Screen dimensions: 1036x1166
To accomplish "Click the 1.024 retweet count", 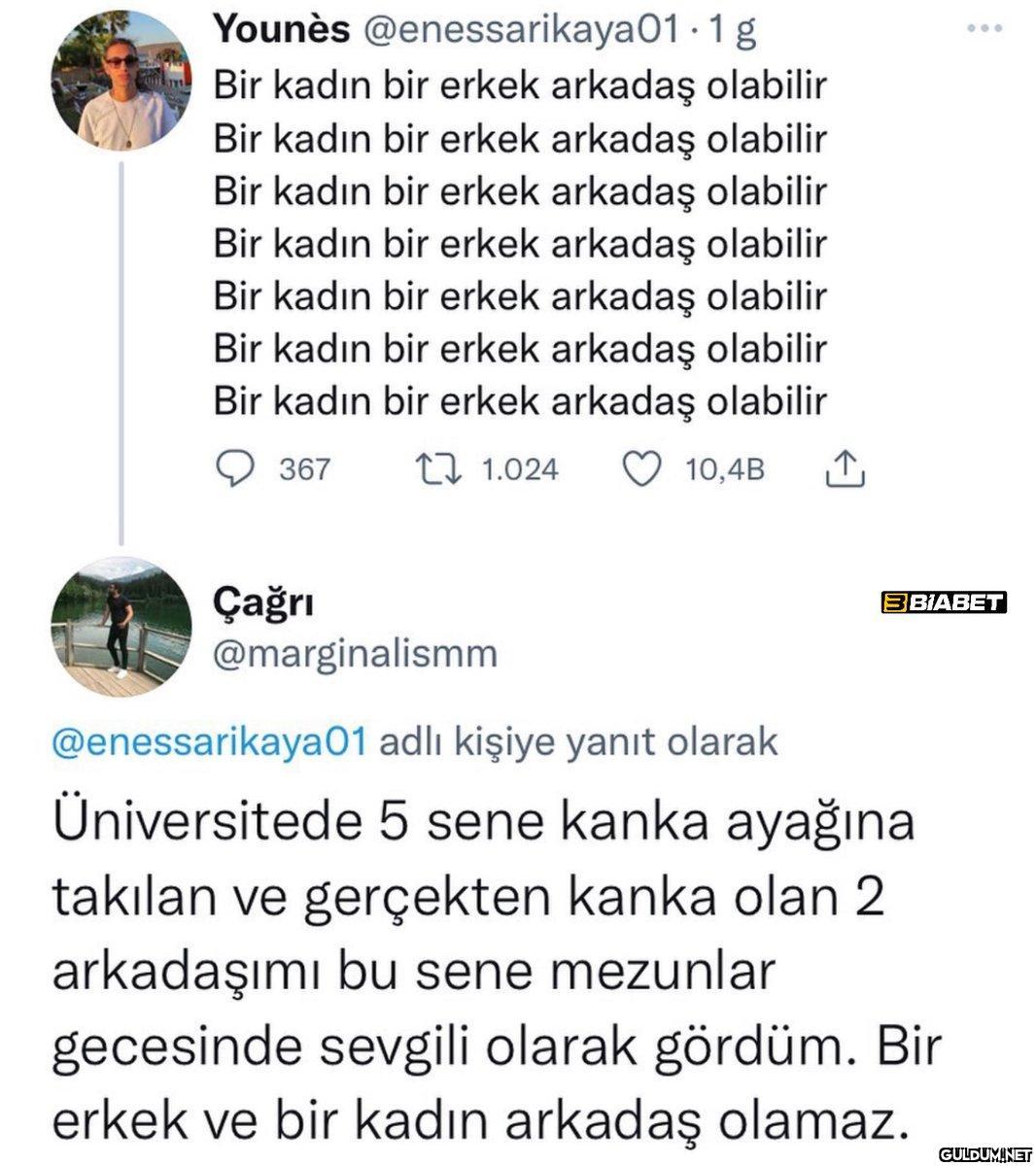I will point(520,470).
